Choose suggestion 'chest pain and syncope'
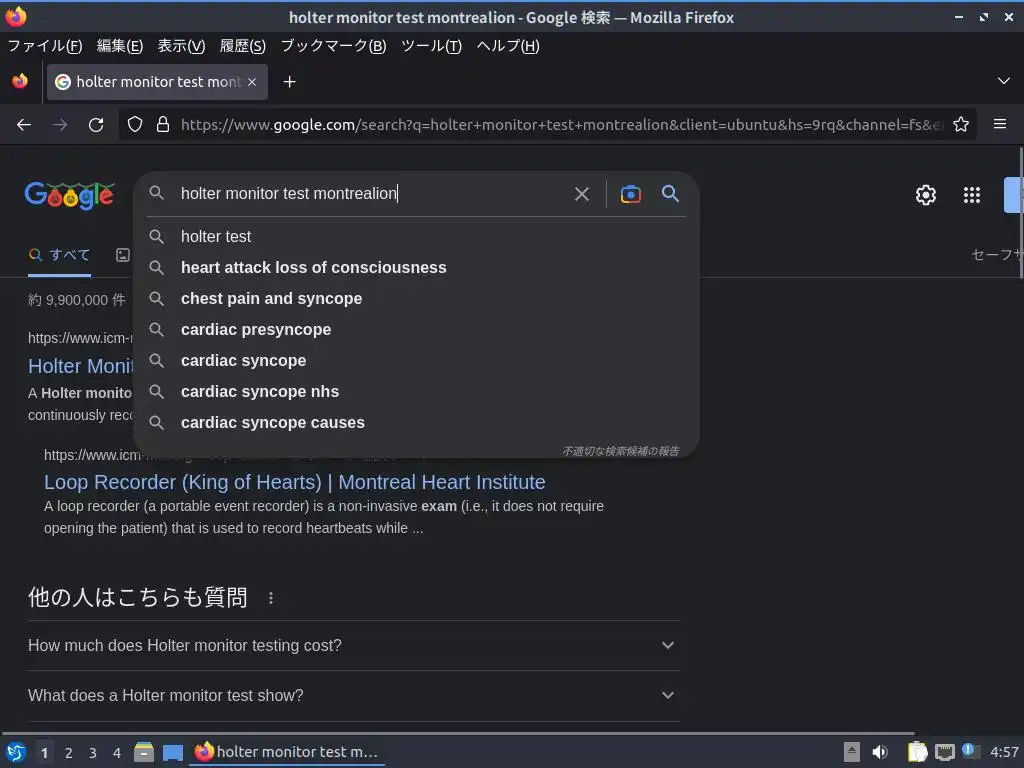1024x768 pixels. click(416, 298)
